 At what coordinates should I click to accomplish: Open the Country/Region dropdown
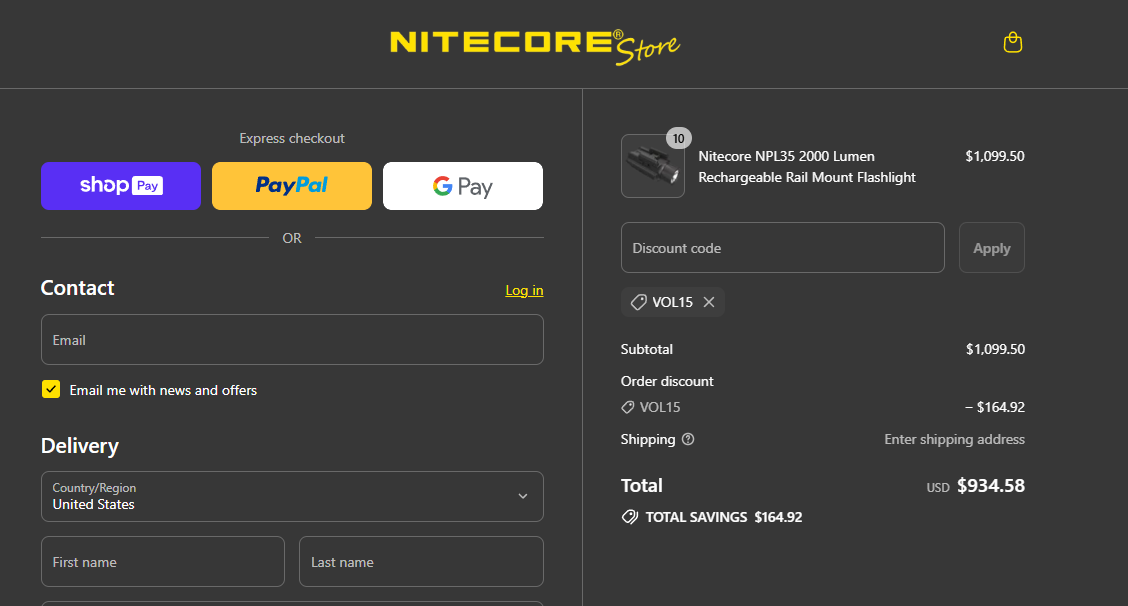[292, 497]
